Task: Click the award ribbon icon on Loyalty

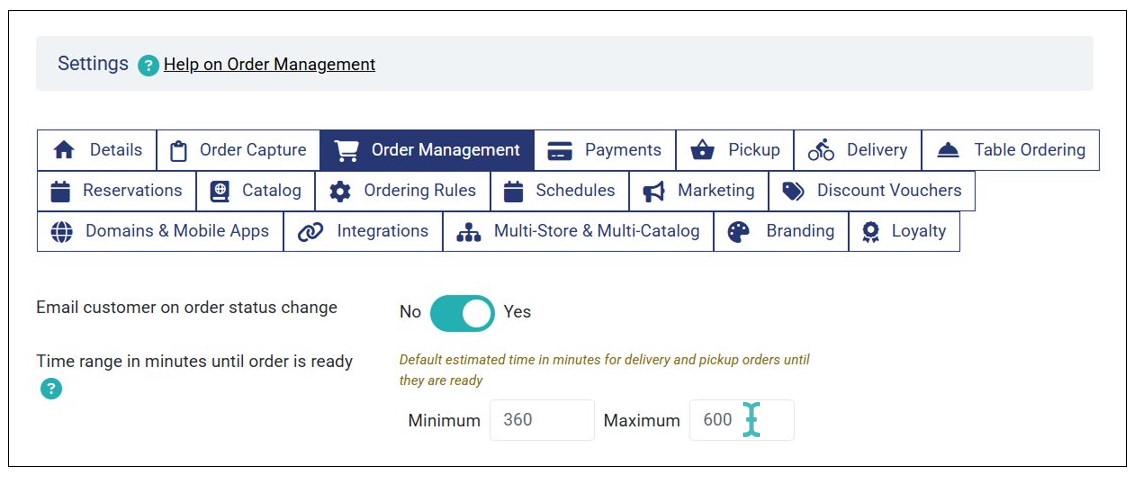Action: point(871,232)
